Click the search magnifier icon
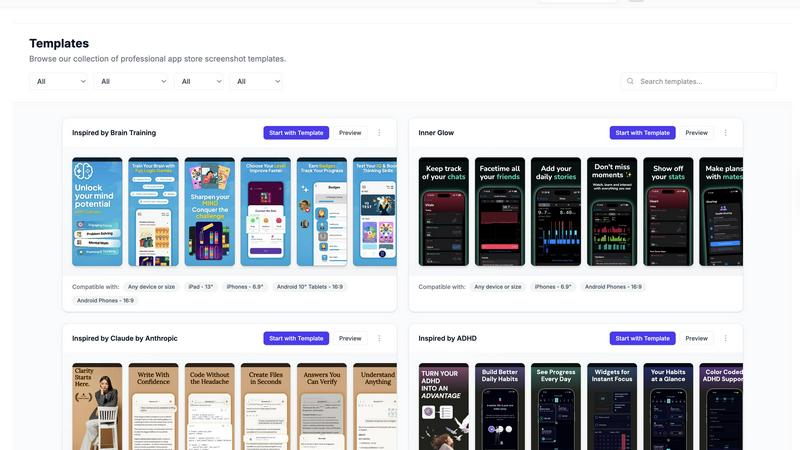This screenshot has width=800, height=450. [x=630, y=81]
